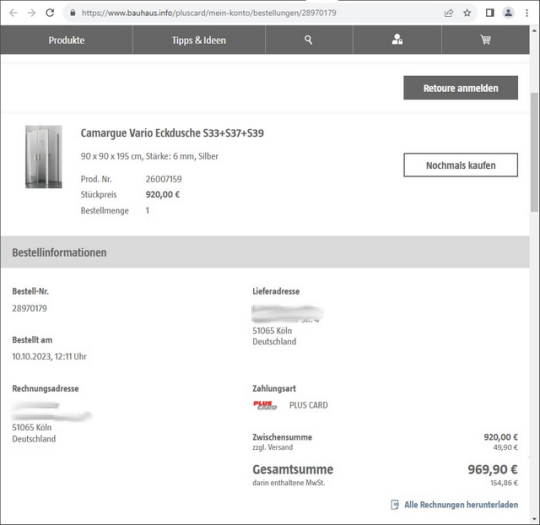Click the Rechnungsadresse heading
This screenshot has height=525, width=540.
(45, 389)
